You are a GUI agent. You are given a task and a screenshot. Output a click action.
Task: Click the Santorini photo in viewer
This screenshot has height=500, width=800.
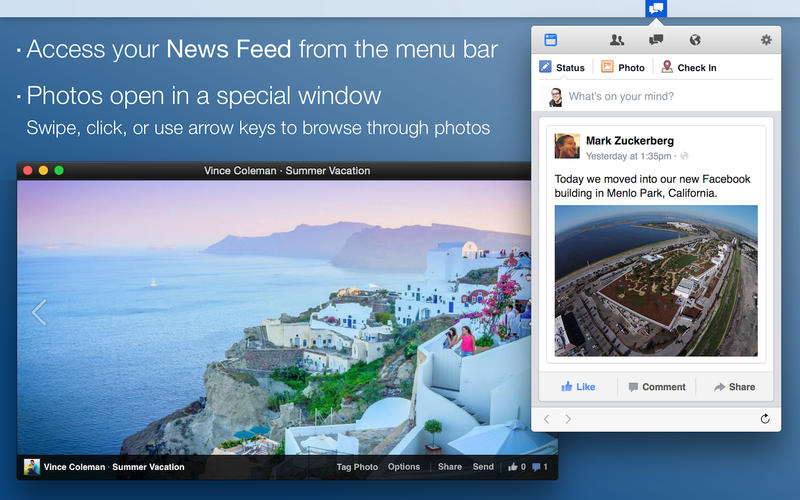[x=273, y=317]
